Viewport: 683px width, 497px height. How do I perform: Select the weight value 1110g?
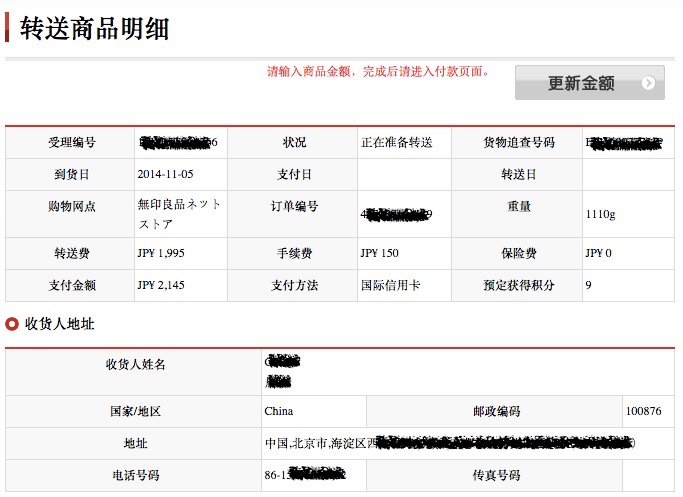(601, 214)
